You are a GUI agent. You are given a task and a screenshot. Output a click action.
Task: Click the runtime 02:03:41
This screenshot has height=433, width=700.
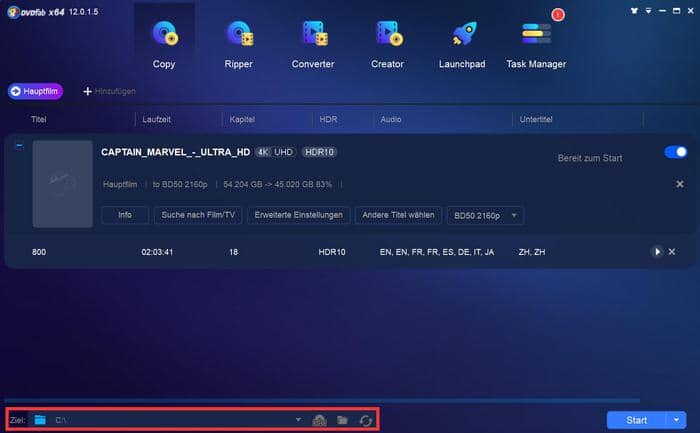157,252
